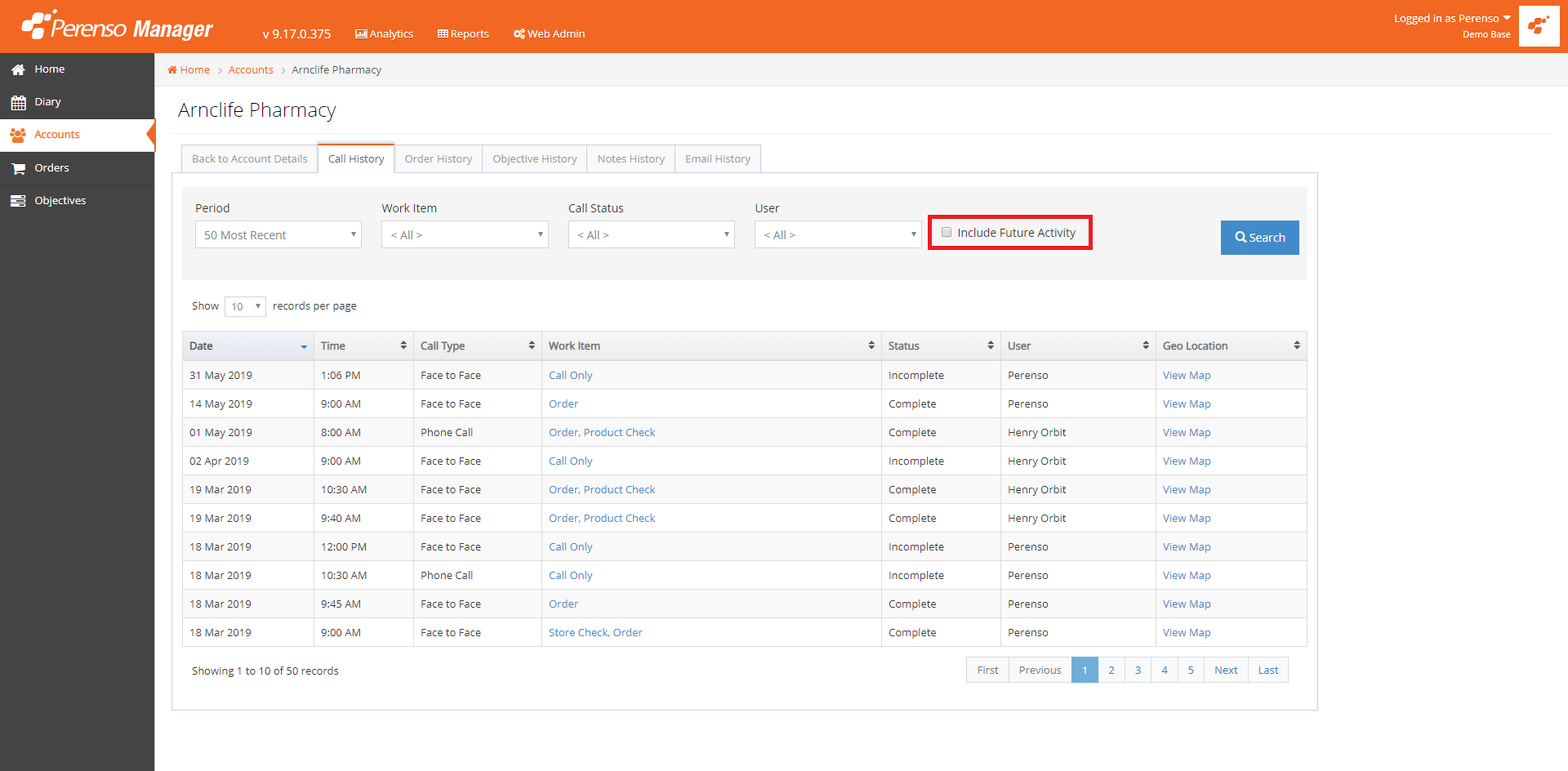Open View Map for 14 May 2019 row

pos(1187,403)
